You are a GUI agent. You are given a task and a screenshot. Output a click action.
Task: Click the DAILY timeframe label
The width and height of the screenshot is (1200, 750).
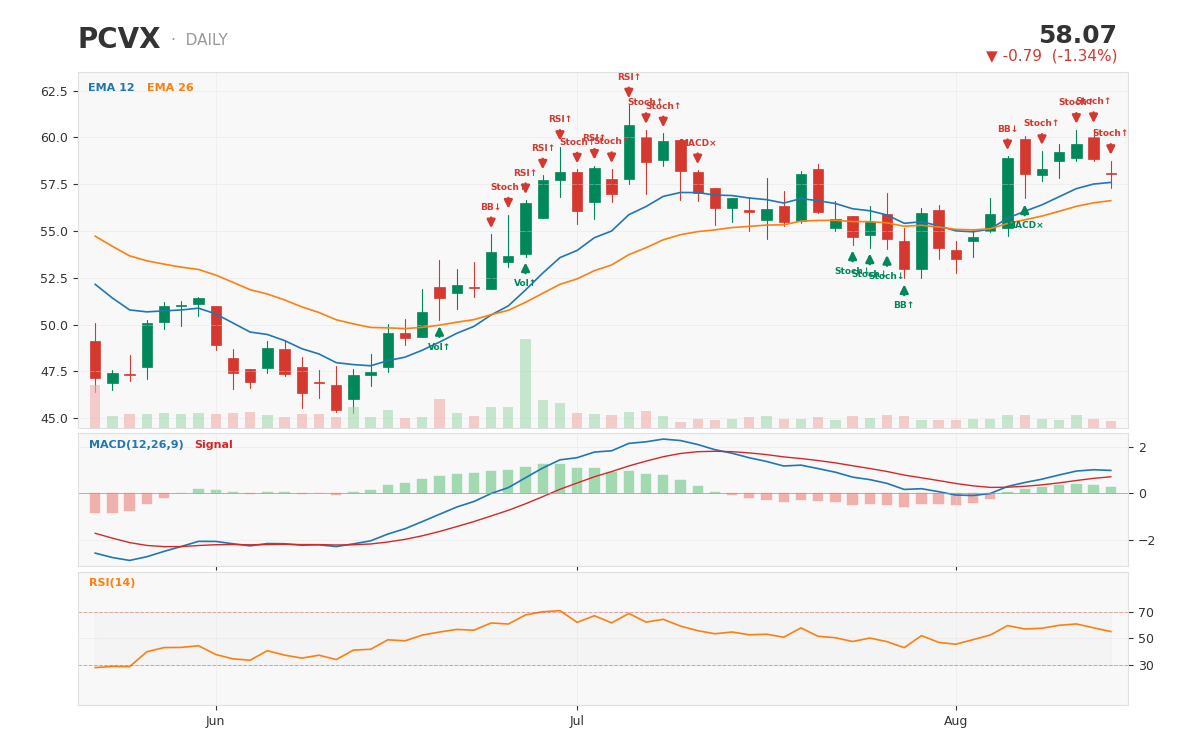tap(206, 40)
